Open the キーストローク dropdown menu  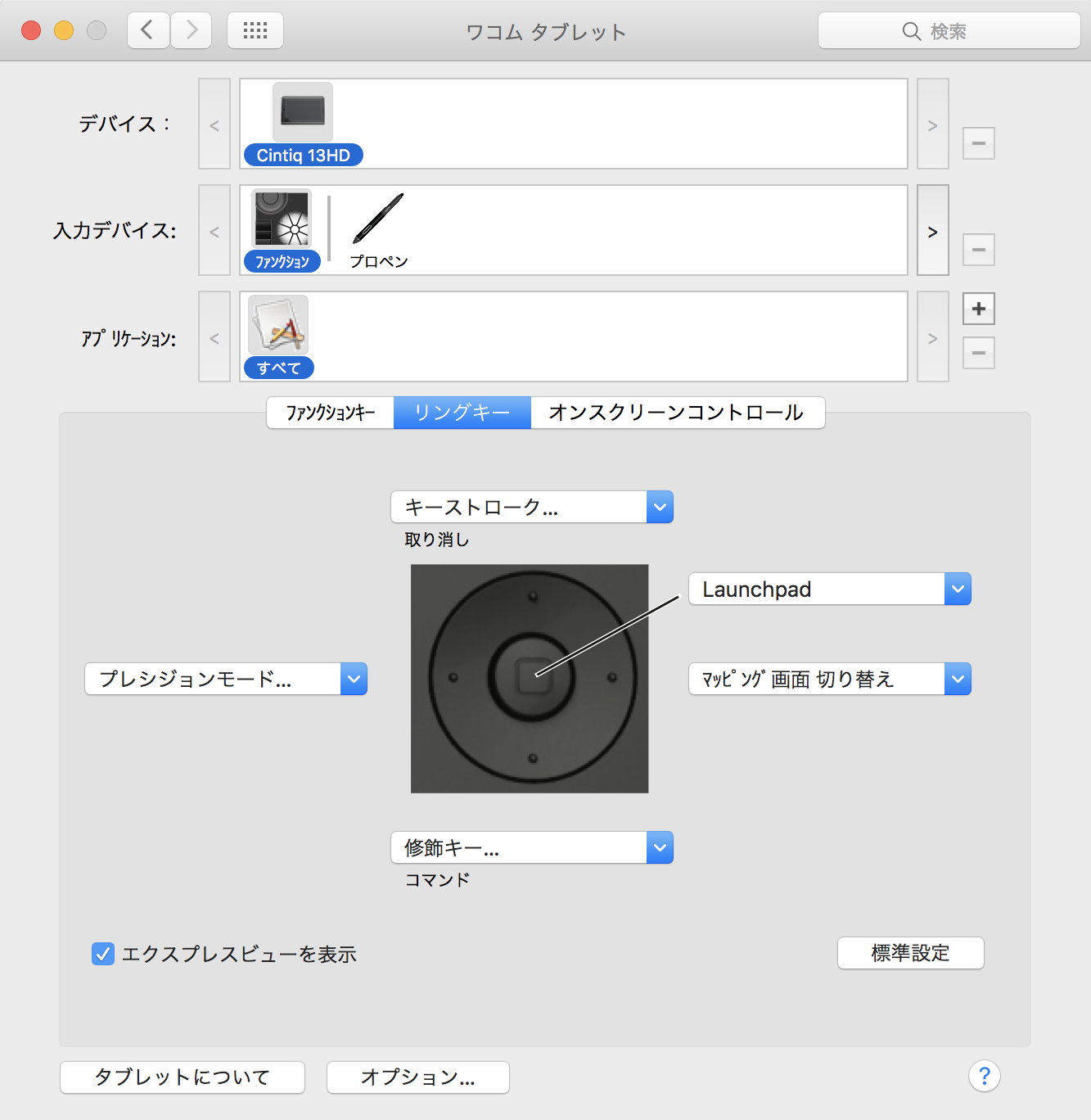click(532, 507)
